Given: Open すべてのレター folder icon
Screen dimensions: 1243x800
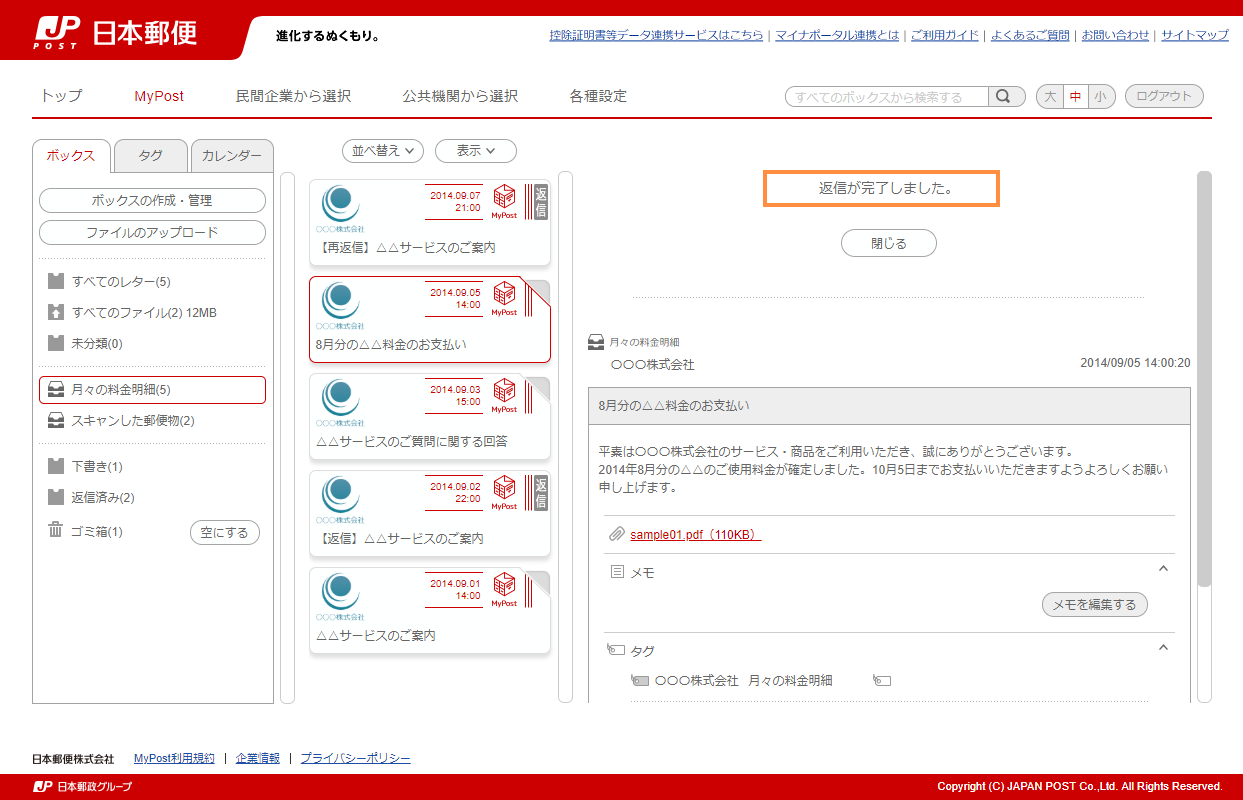Looking at the screenshot, I should (56, 281).
